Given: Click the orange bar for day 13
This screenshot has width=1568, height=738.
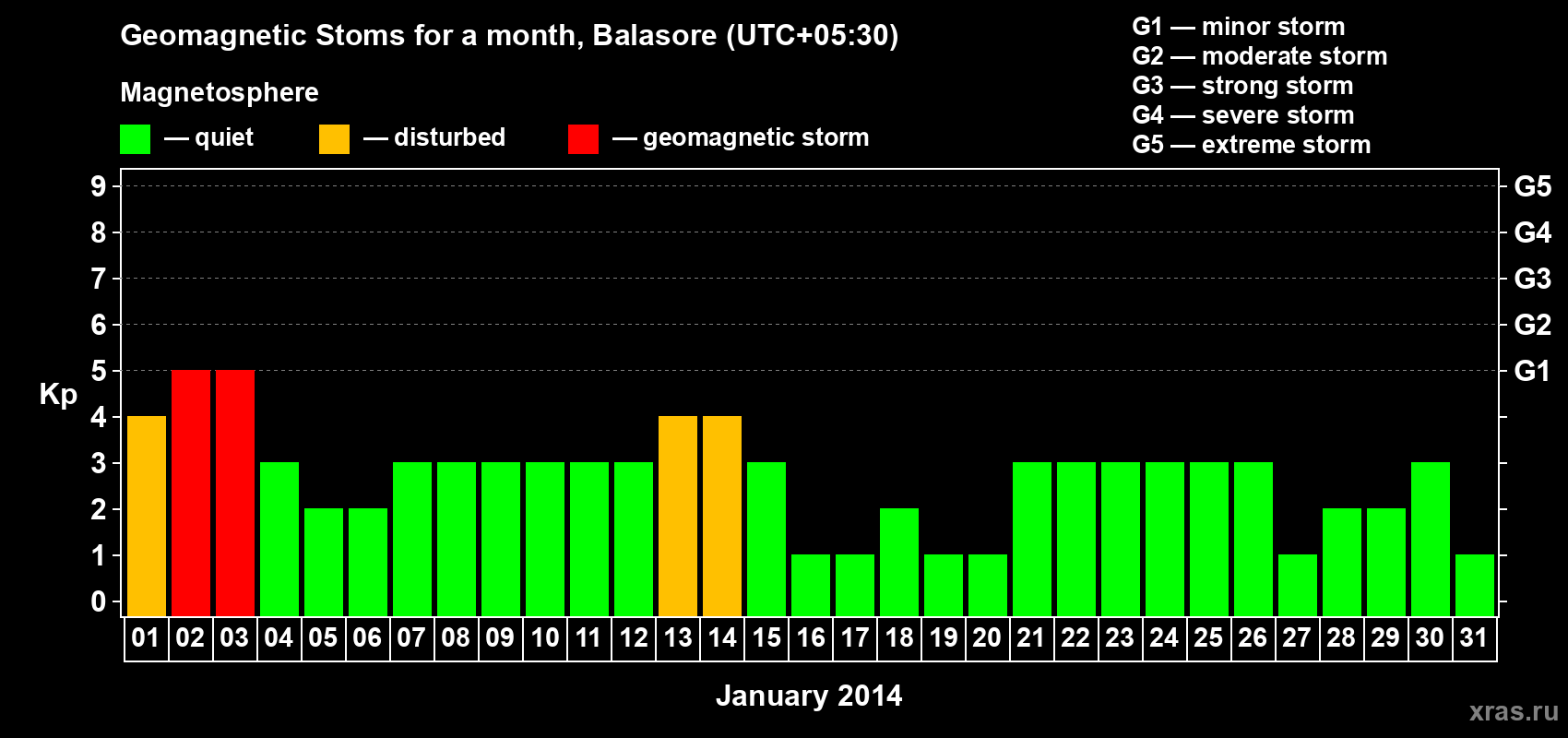Looking at the screenshot, I should [x=678, y=517].
